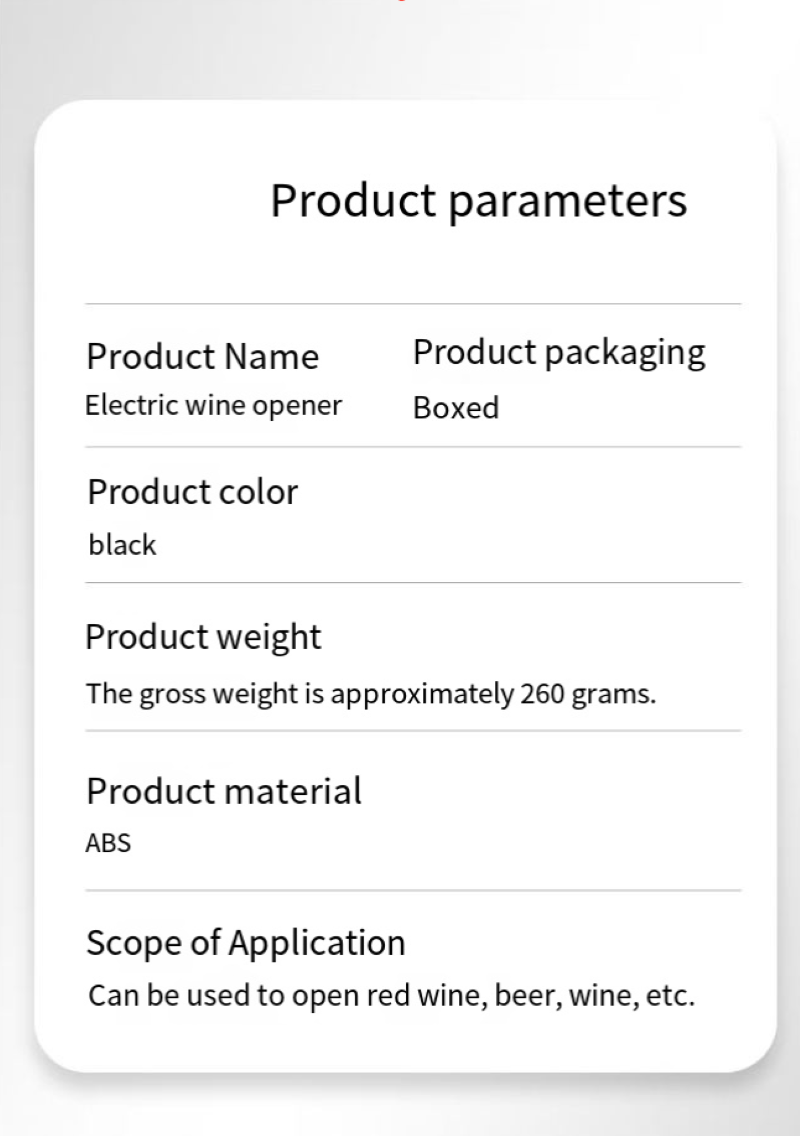This screenshot has height=1136, width=800.
Task: Click the Electric wine opener text
Action: 213,405
